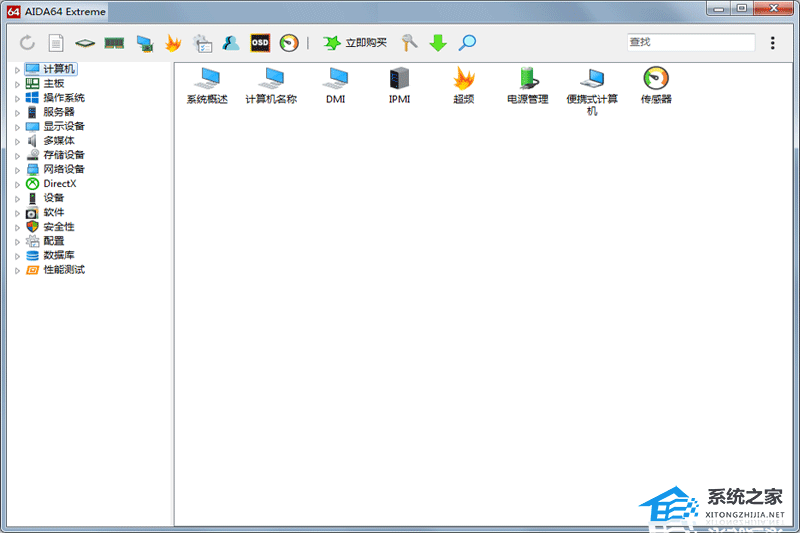Screen dimensions: 800x533
Task: Click the 查找 search input field
Action: [691, 42]
